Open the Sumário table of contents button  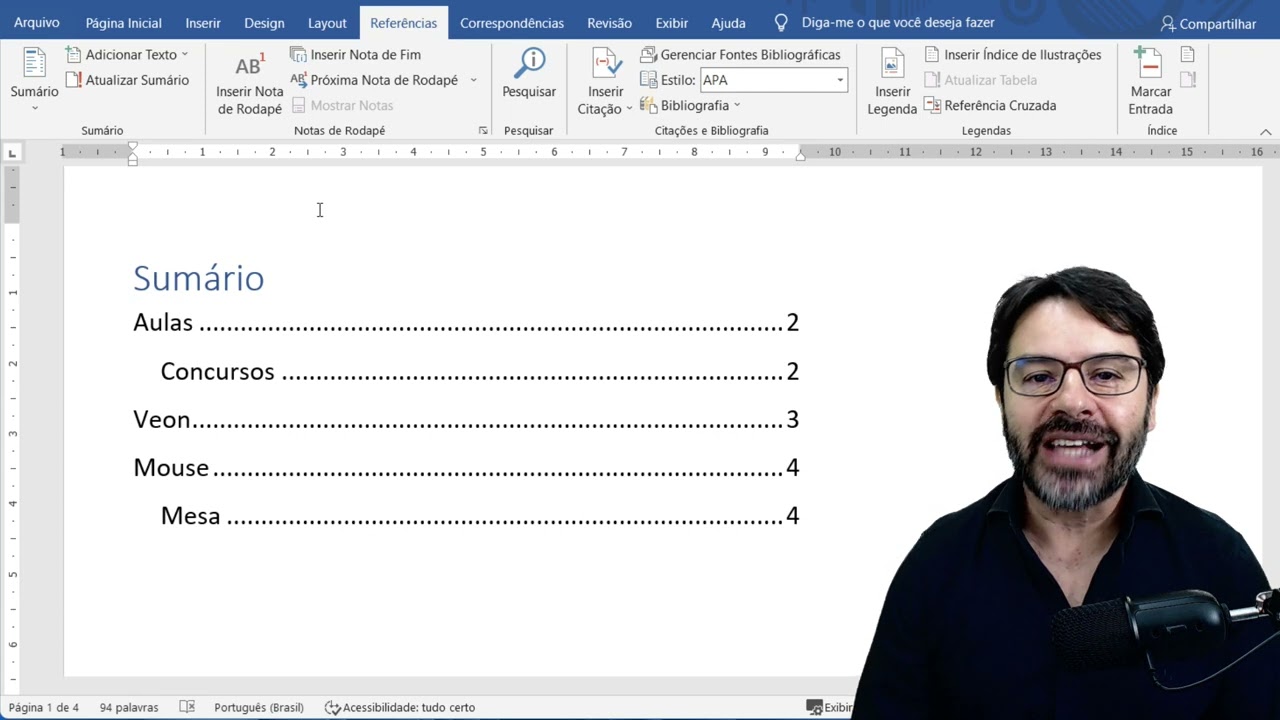[x=34, y=80]
